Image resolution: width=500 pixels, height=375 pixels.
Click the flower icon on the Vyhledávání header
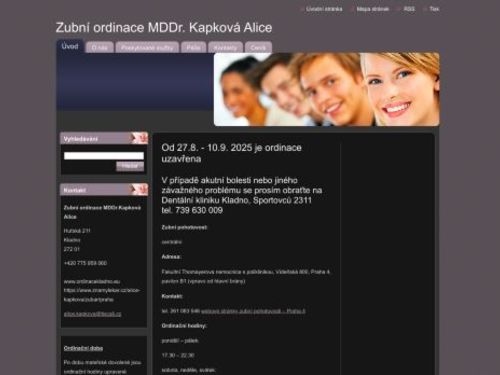[x=139, y=138]
